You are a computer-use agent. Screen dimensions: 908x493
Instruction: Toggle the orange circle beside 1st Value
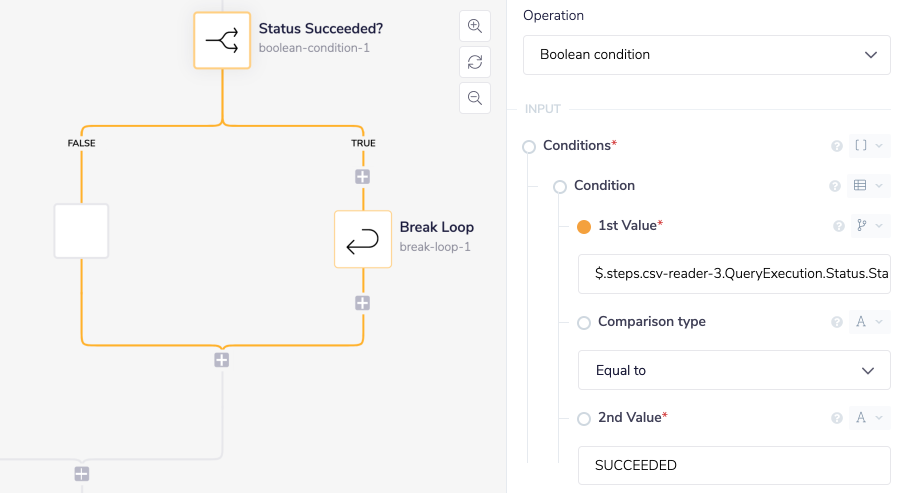[584, 226]
